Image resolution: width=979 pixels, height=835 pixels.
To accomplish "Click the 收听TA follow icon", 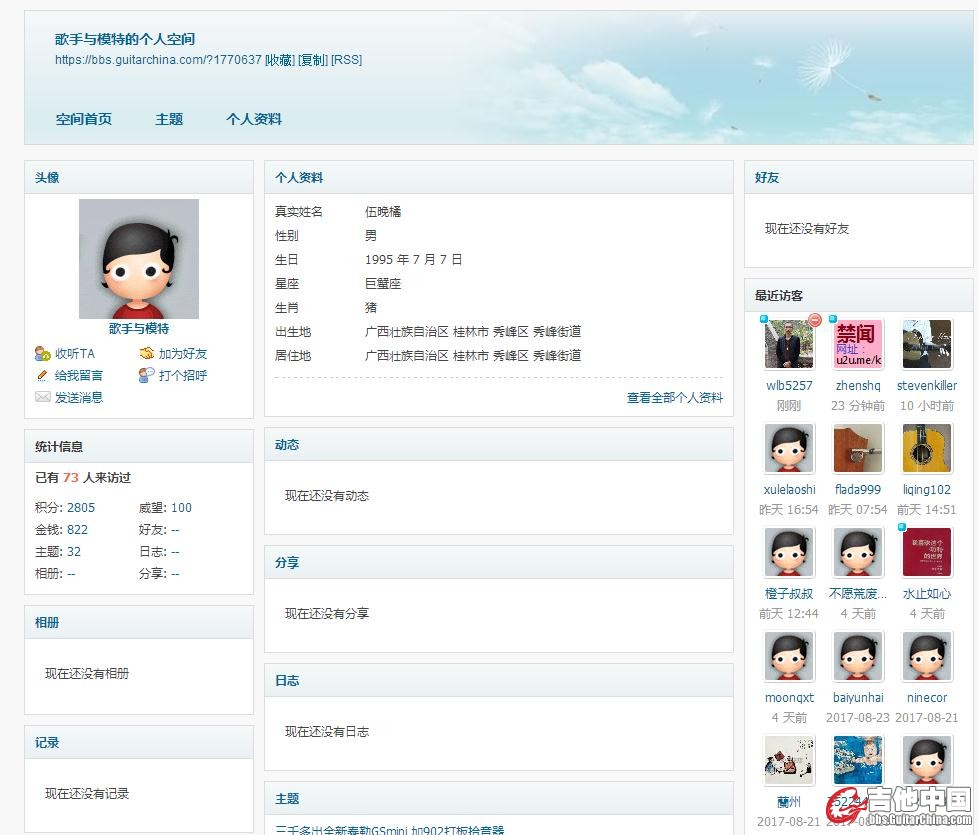I will (x=42, y=354).
